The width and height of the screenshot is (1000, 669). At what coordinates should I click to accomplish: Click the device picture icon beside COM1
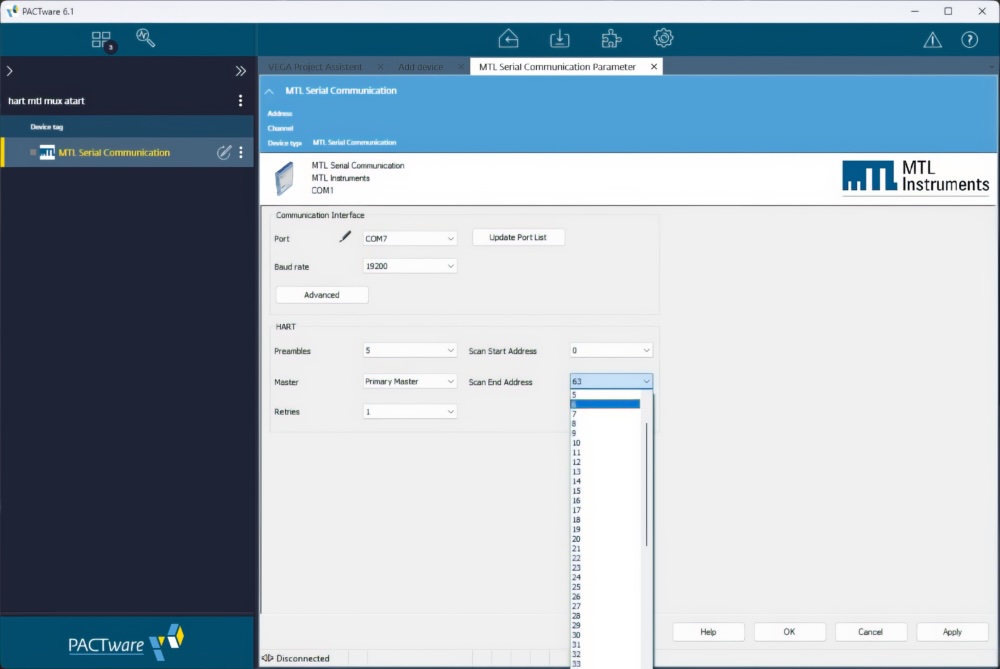pos(284,178)
